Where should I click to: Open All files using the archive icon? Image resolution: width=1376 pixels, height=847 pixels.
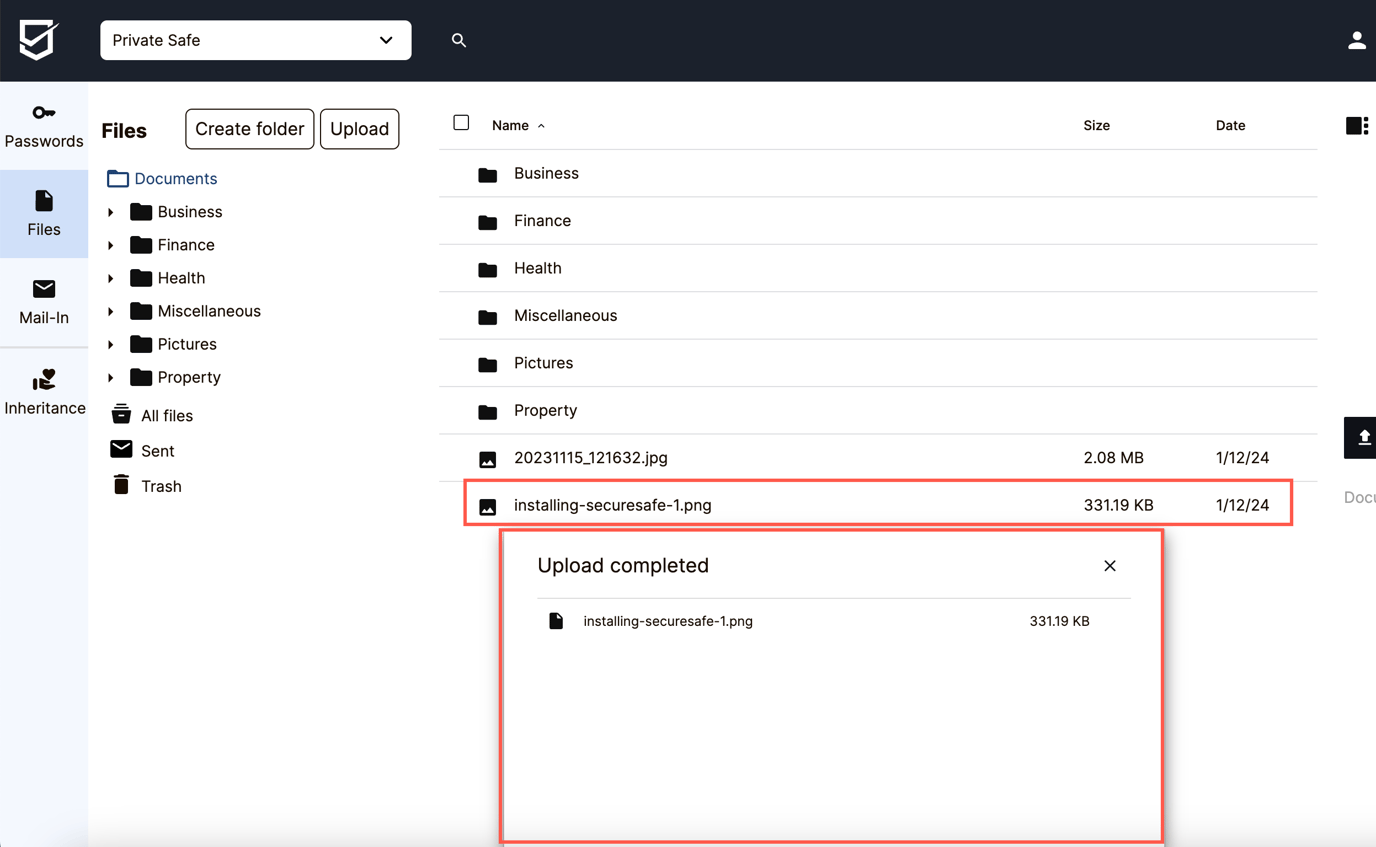click(121, 414)
